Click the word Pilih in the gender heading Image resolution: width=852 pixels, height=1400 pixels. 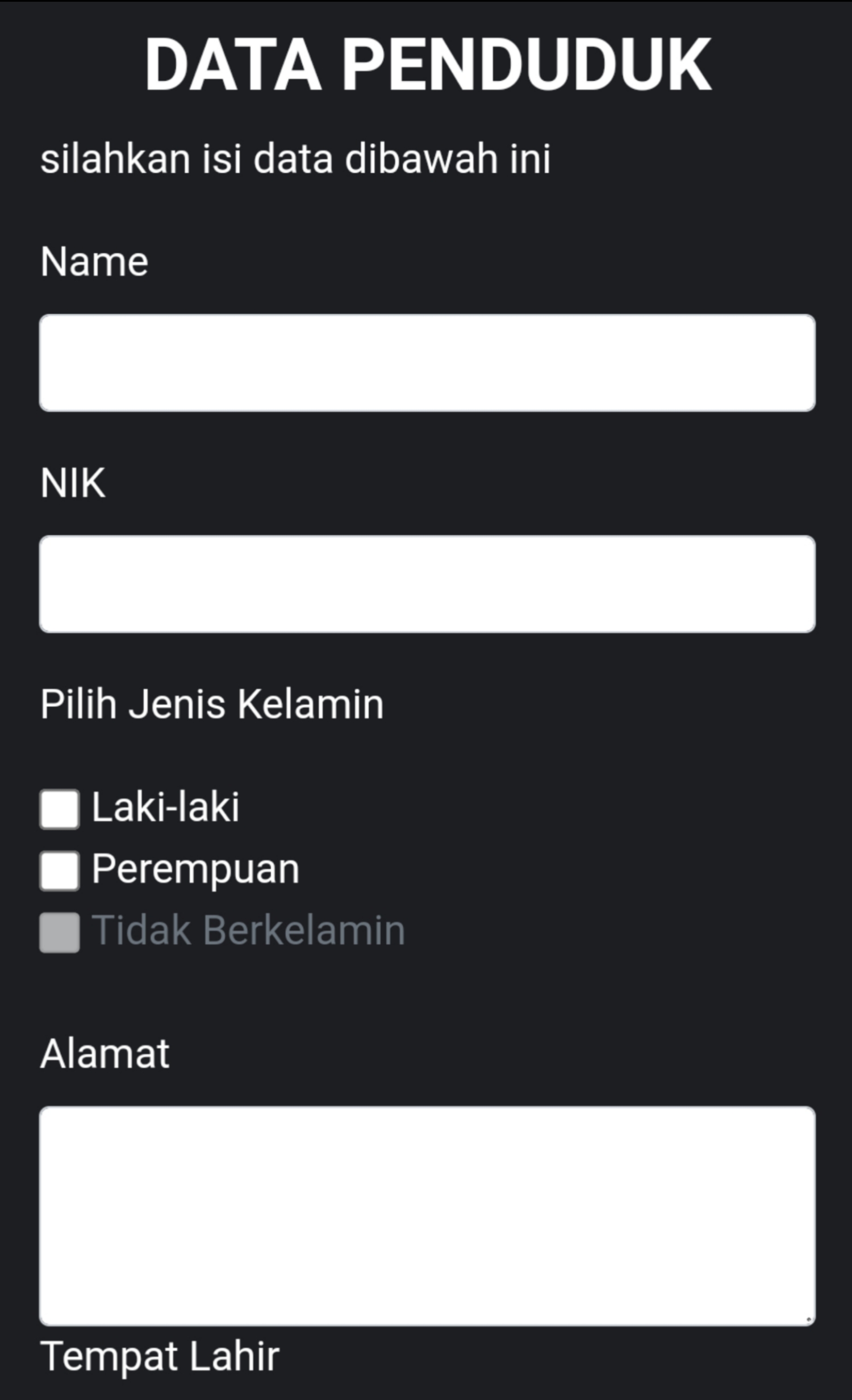click(x=78, y=705)
